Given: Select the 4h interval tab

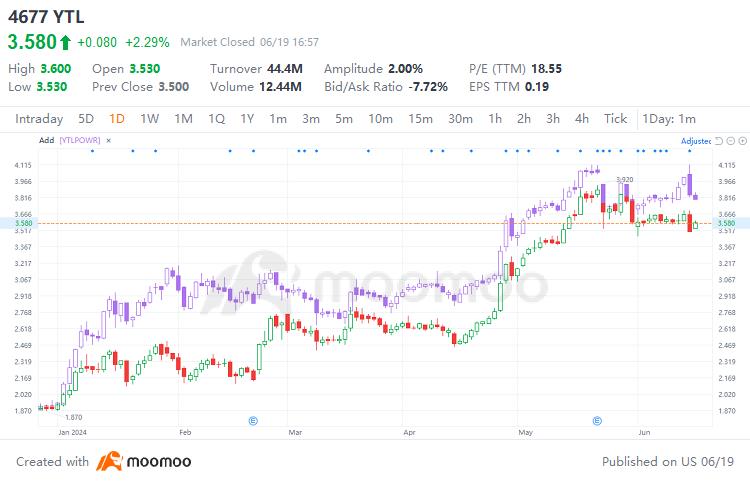Looking at the screenshot, I should pos(582,119).
